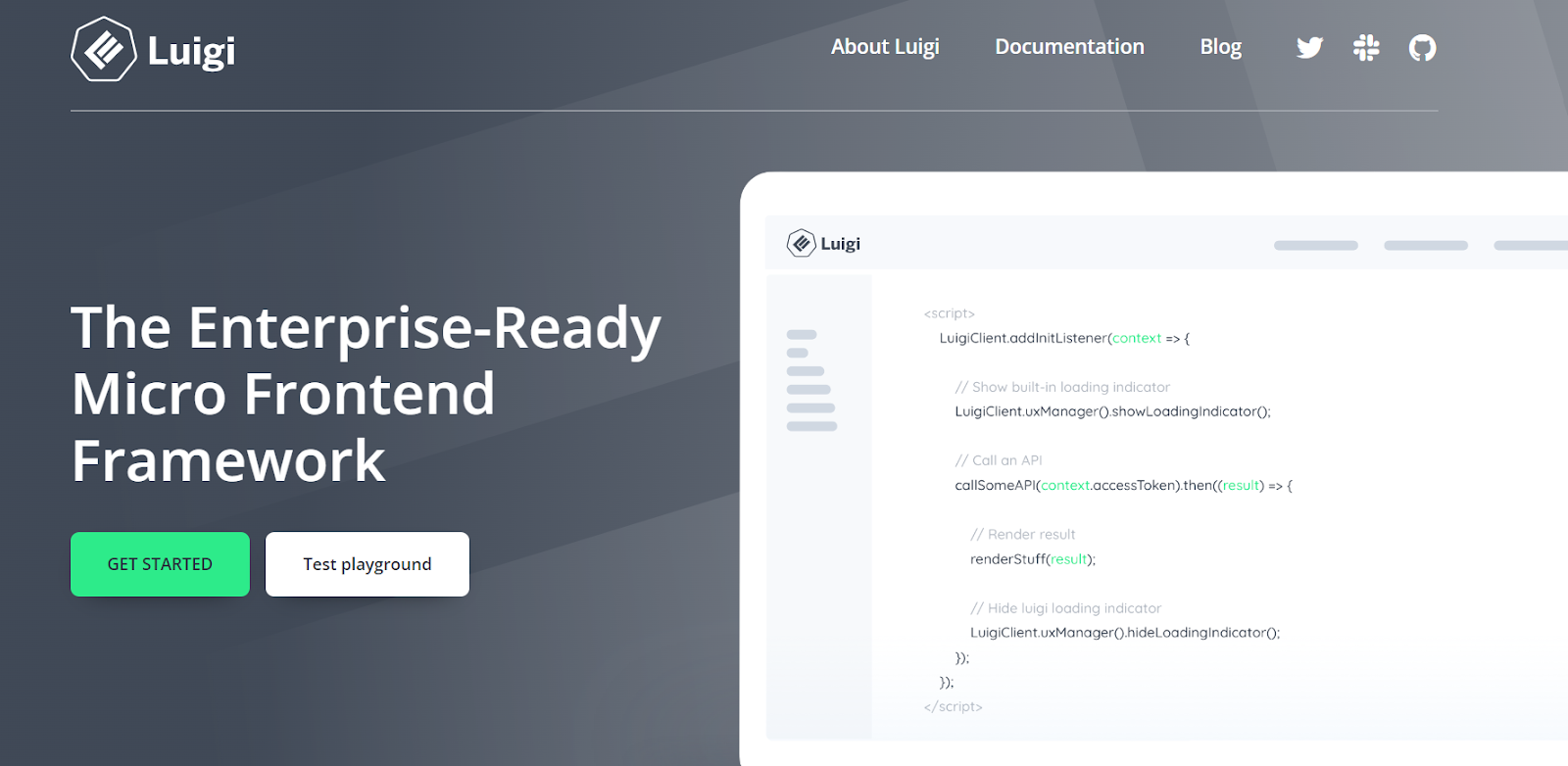The height and width of the screenshot is (766, 1568).
Task: Click the code preview illustration image
Action: pos(1153,468)
